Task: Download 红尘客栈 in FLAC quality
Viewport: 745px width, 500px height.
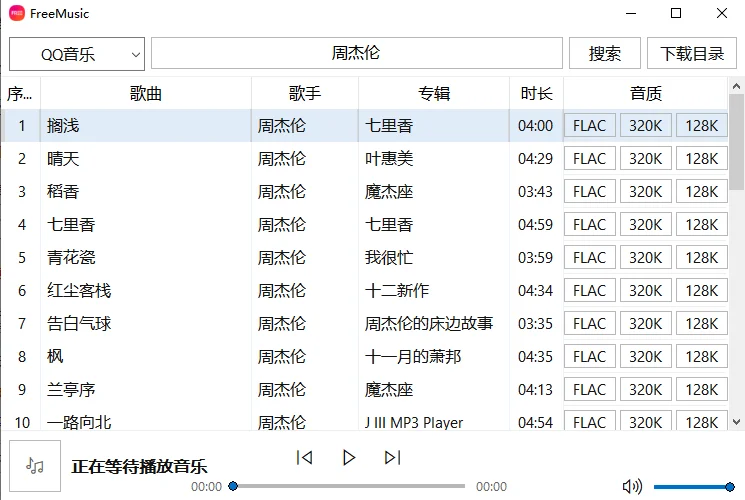Action: [590, 290]
